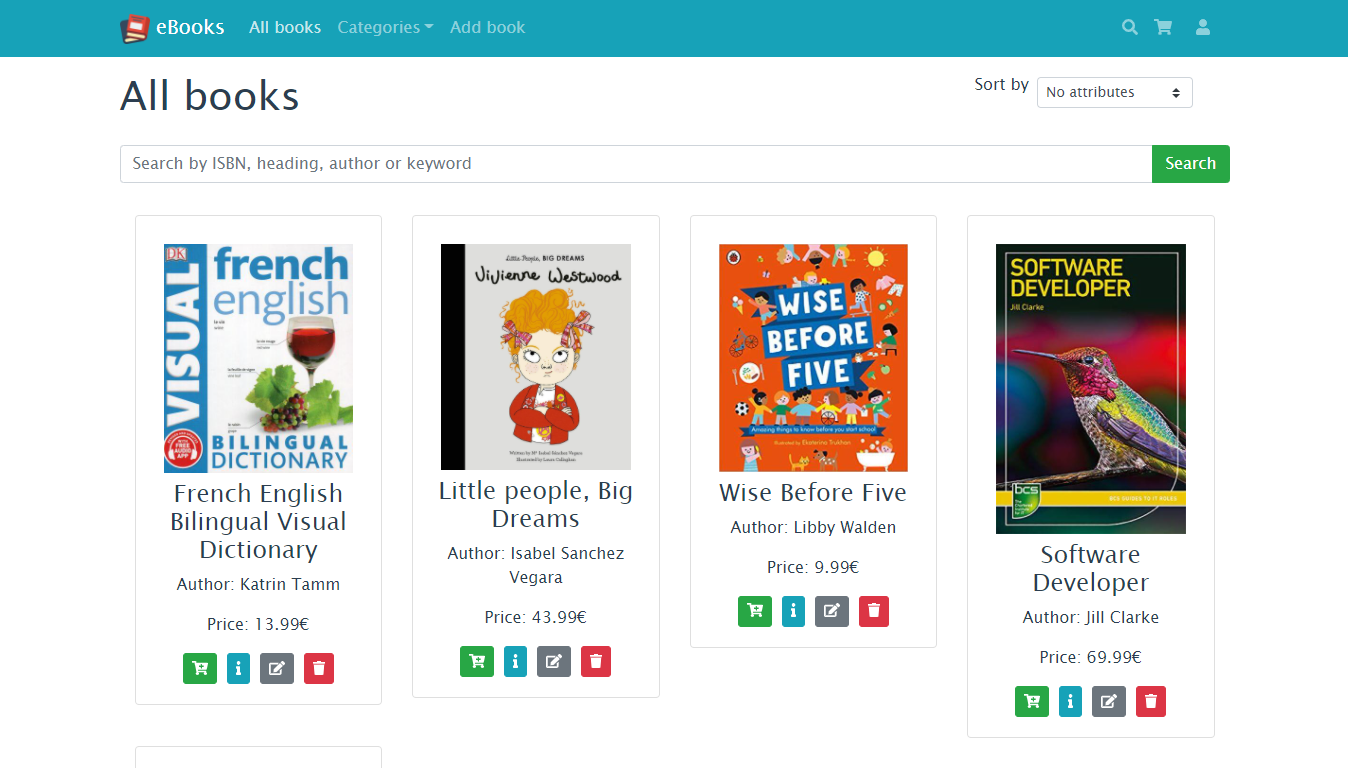1348x768 pixels.
Task: Delete French English Bilingual Visual Dictionary
Action: [319, 668]
